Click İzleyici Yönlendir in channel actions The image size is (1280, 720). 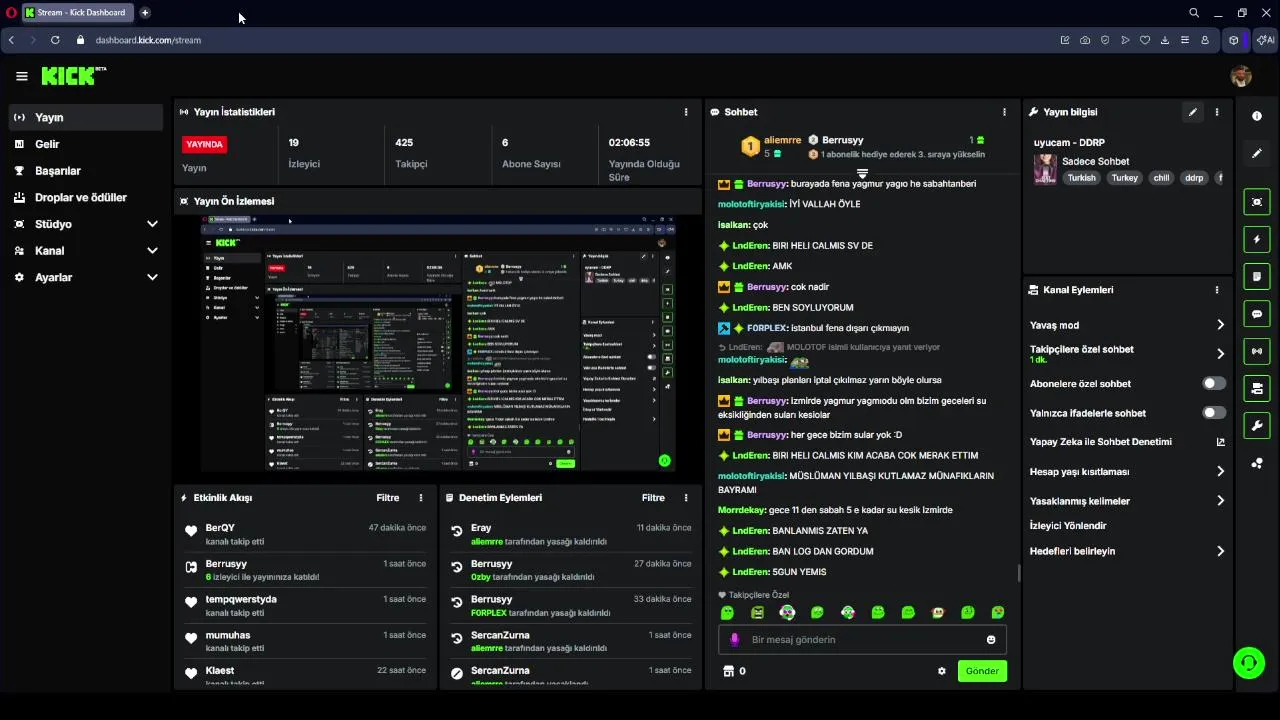(x=1068, y=526)
